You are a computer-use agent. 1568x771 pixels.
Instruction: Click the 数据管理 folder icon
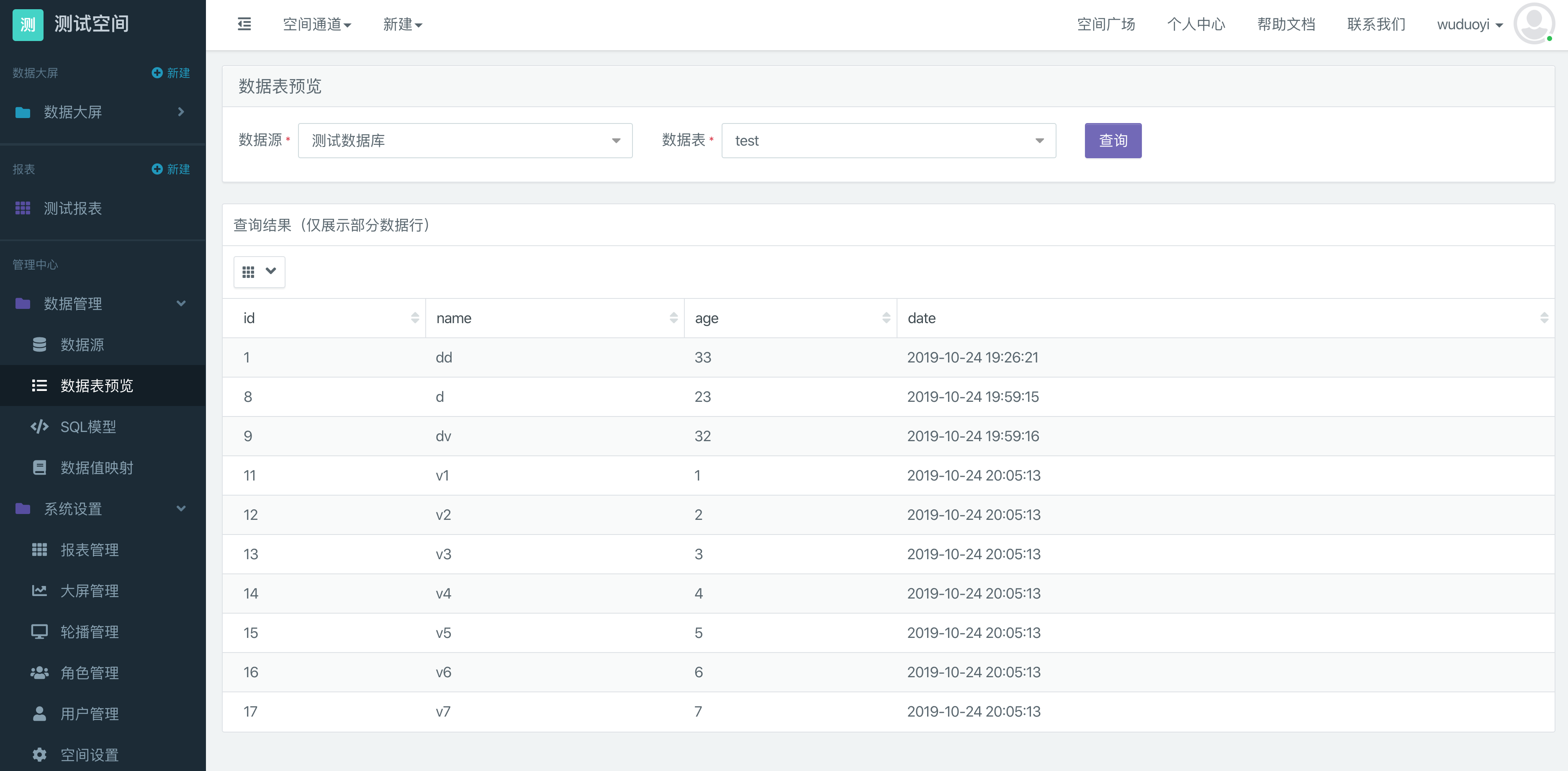tap(23, 303)
